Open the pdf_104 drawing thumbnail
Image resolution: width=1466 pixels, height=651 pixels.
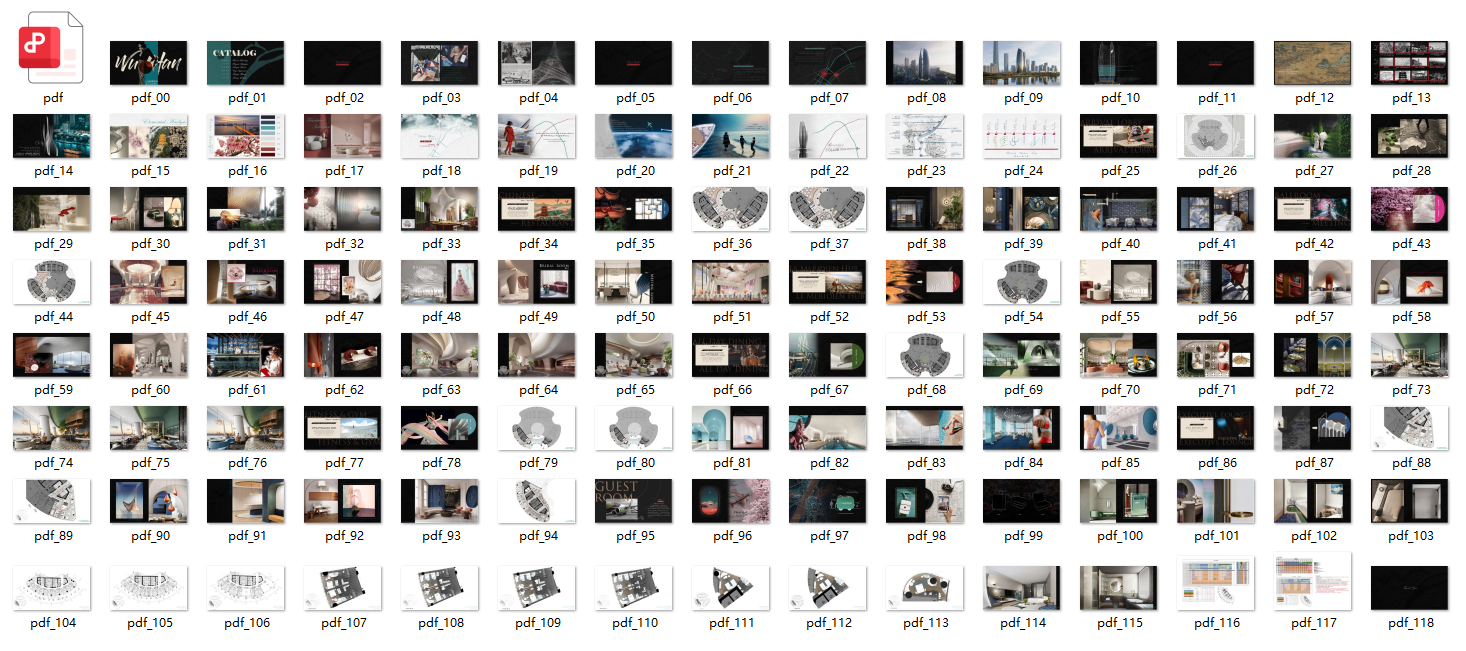[52, 588]
